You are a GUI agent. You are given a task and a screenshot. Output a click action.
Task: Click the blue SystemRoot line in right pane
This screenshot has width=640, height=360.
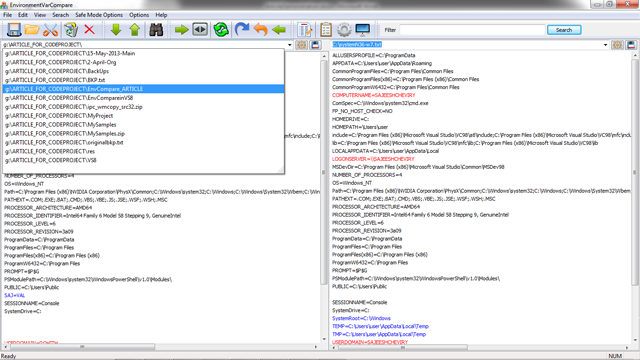click(361, 318)
